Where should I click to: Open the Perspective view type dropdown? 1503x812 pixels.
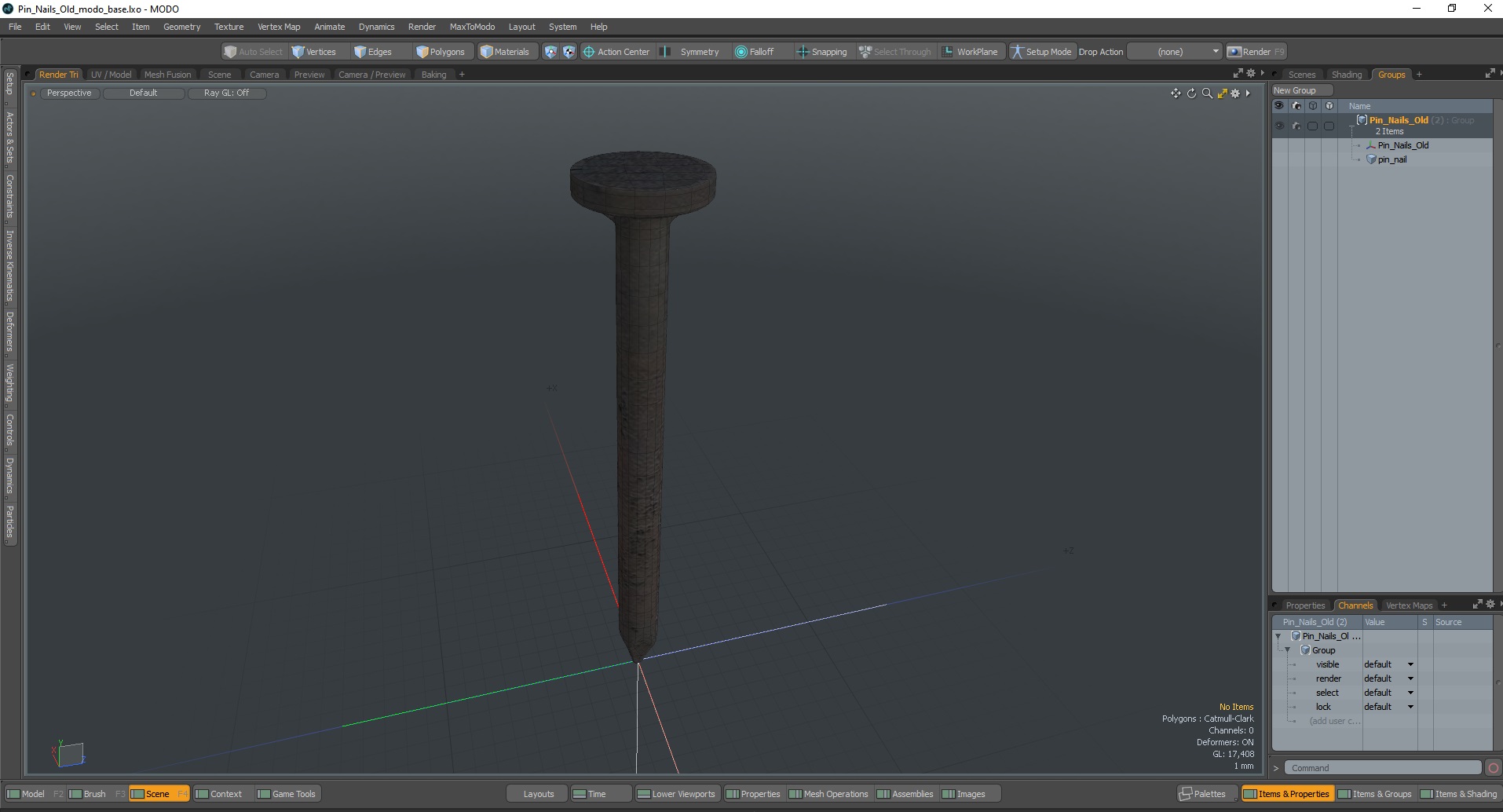pyautogui.click(x=69, y=93)
